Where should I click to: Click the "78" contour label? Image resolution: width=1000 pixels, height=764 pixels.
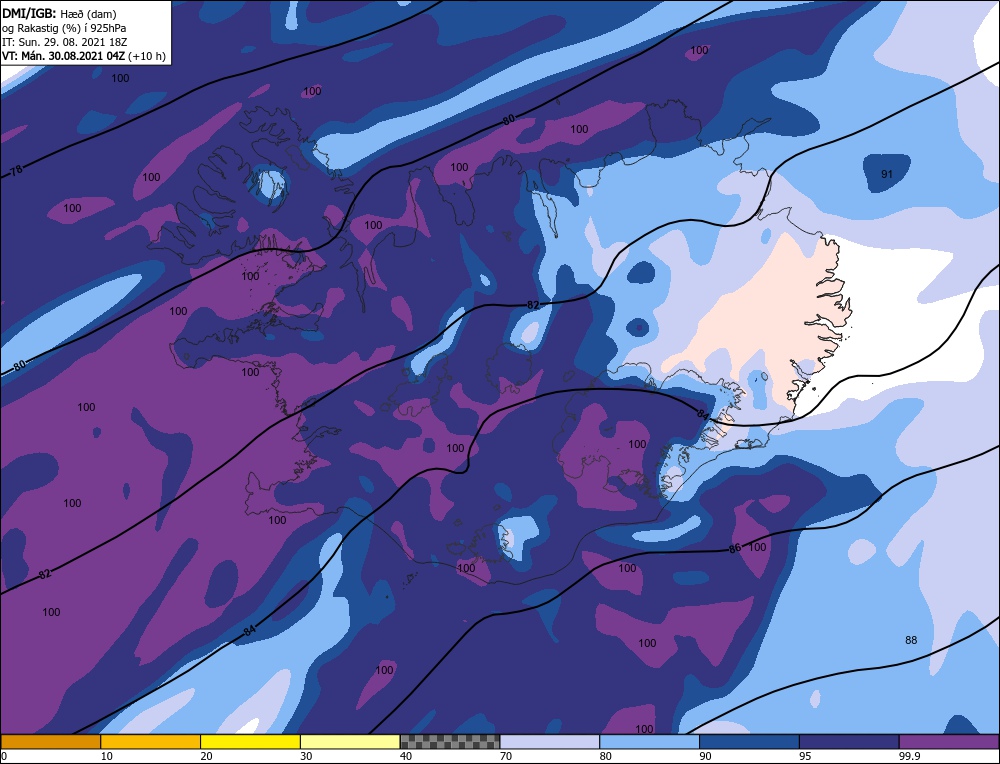(17, 170)
